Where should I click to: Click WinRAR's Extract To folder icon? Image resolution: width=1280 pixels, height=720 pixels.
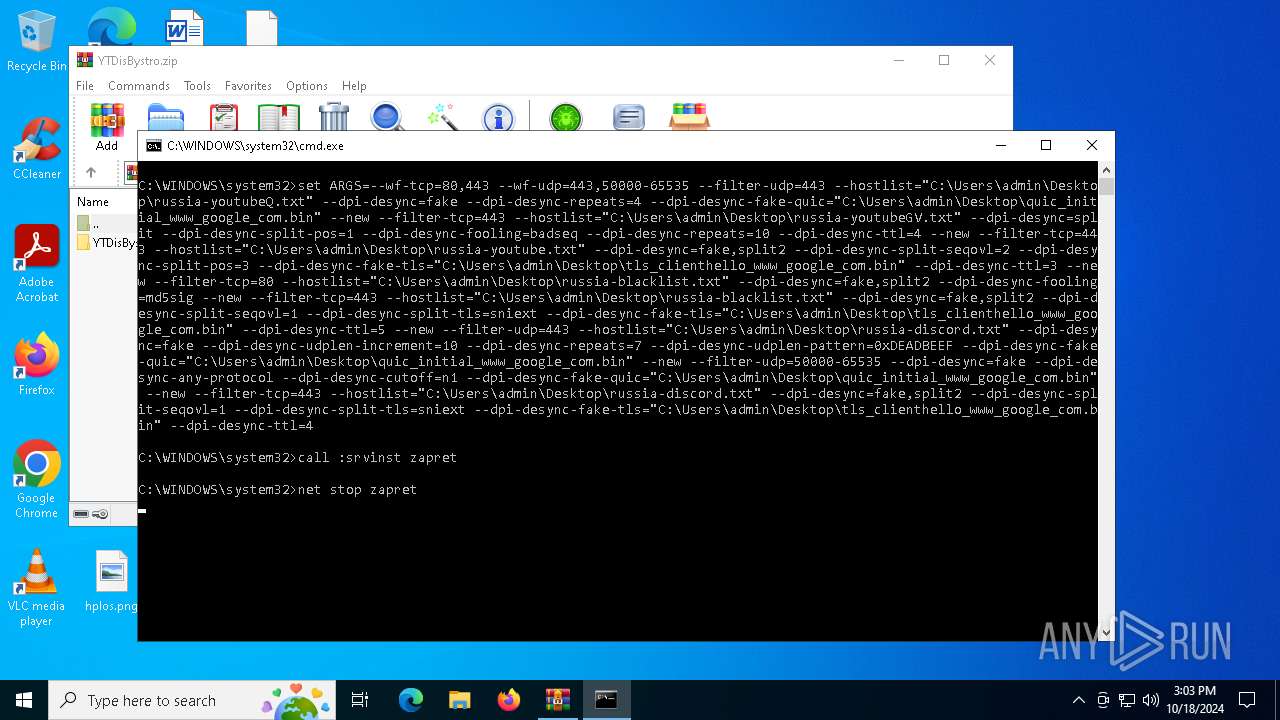tap(166, 117)
